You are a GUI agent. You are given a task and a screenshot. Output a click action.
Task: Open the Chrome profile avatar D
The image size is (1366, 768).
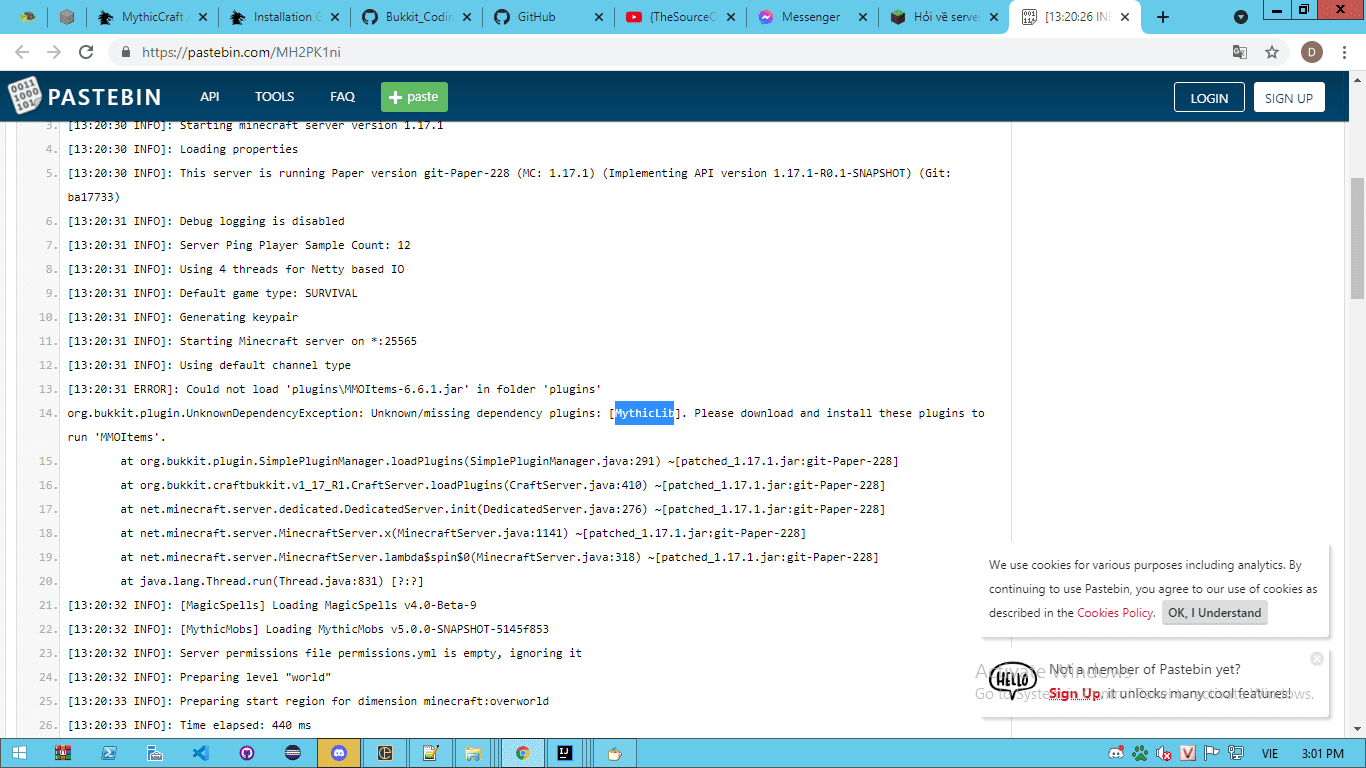[1312, 52]
